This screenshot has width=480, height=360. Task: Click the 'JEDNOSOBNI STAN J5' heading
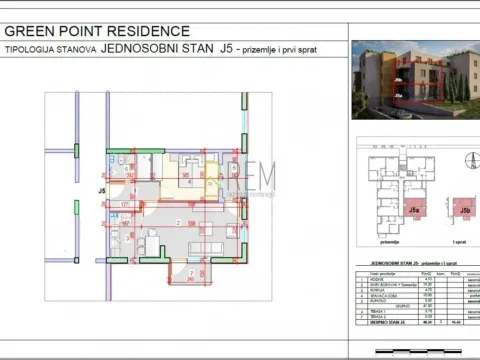click(x=167, y=49)
